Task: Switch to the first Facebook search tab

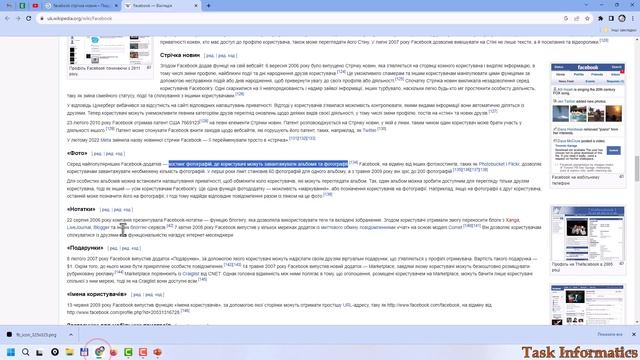Action: (80, 6)
